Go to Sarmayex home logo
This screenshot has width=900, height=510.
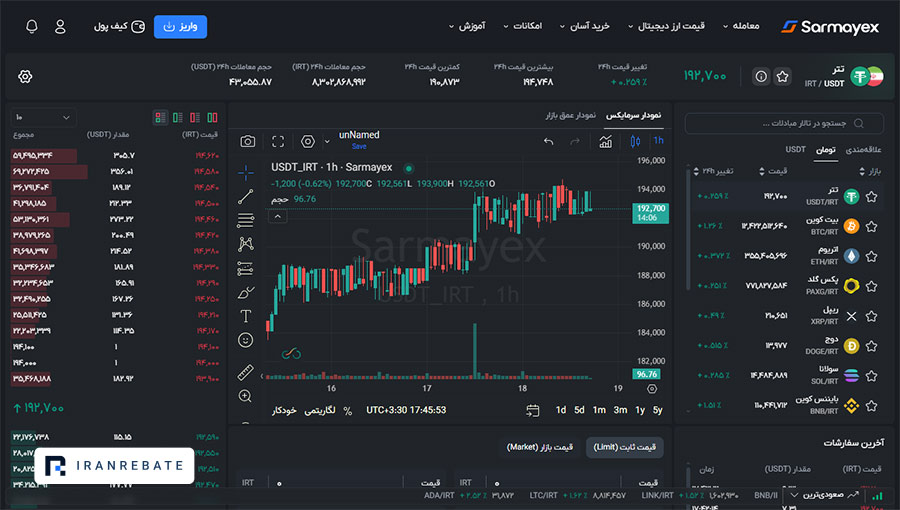[x=830, y=26]
